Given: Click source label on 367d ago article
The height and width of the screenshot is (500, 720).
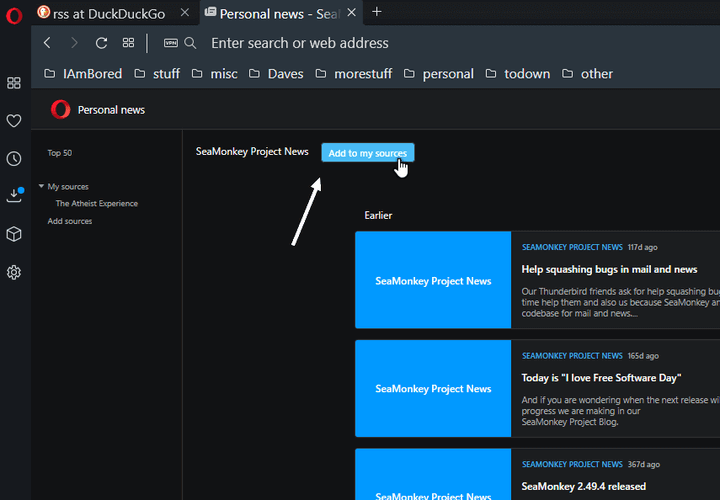Looking at the screenshot, I should 572,465.
